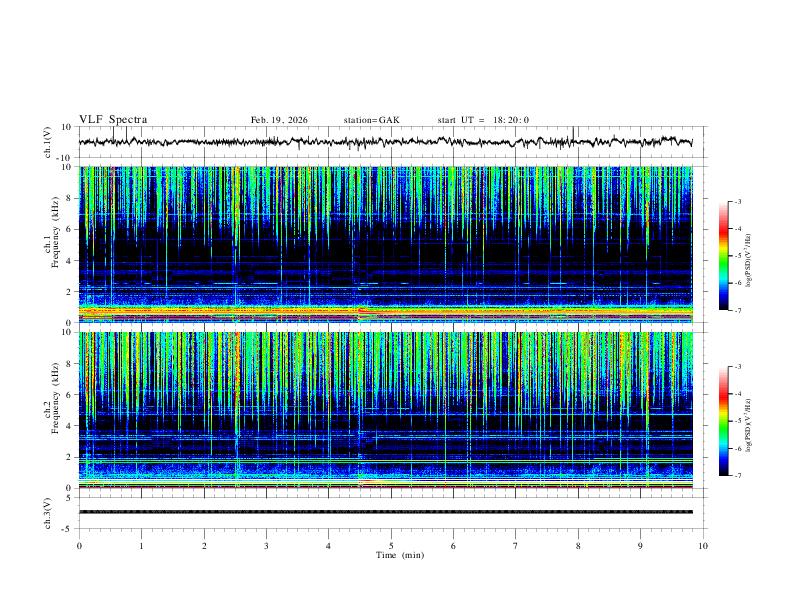Click the '-7' label on ch.2 colorbar

738,475
